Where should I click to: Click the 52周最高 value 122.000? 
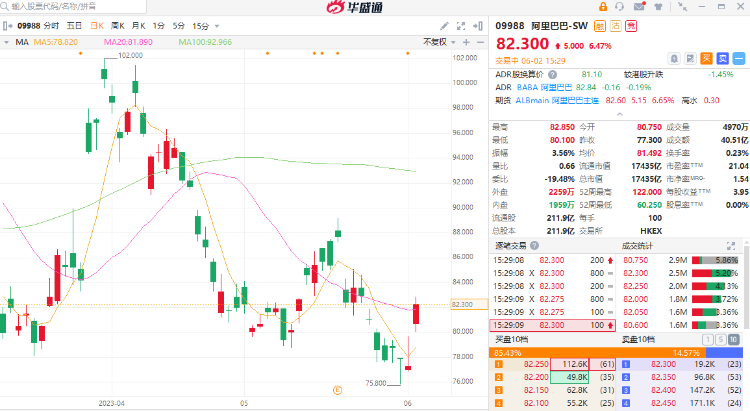click(647, 192)
